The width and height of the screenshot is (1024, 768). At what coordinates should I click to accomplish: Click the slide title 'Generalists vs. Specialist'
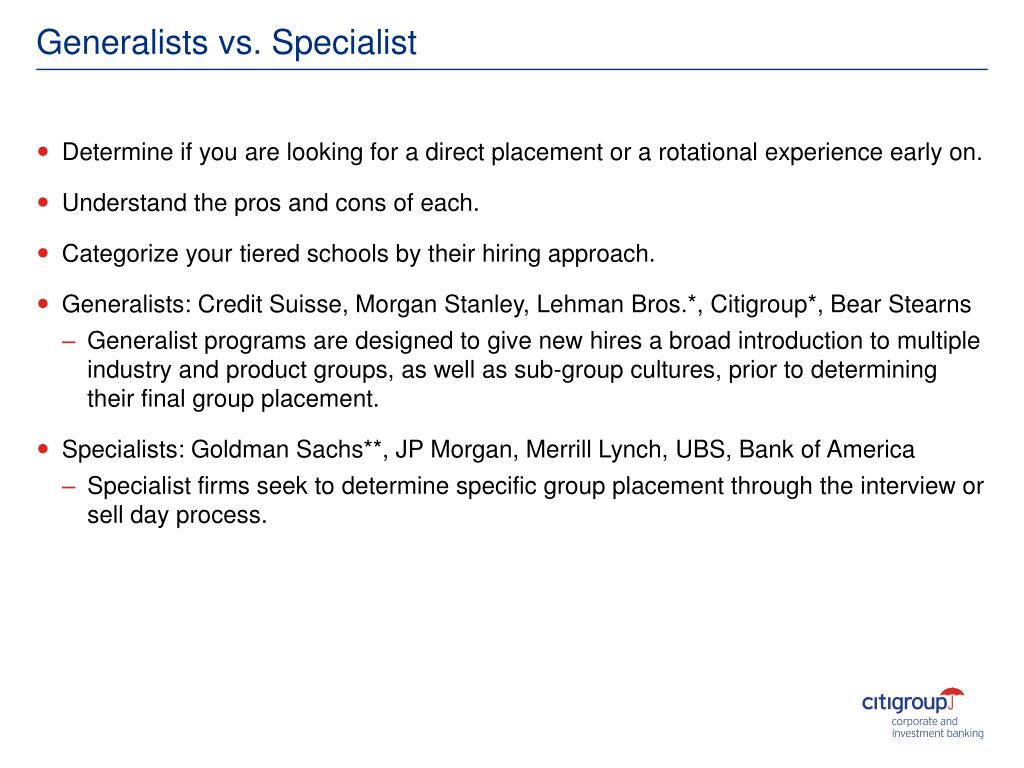227,43
